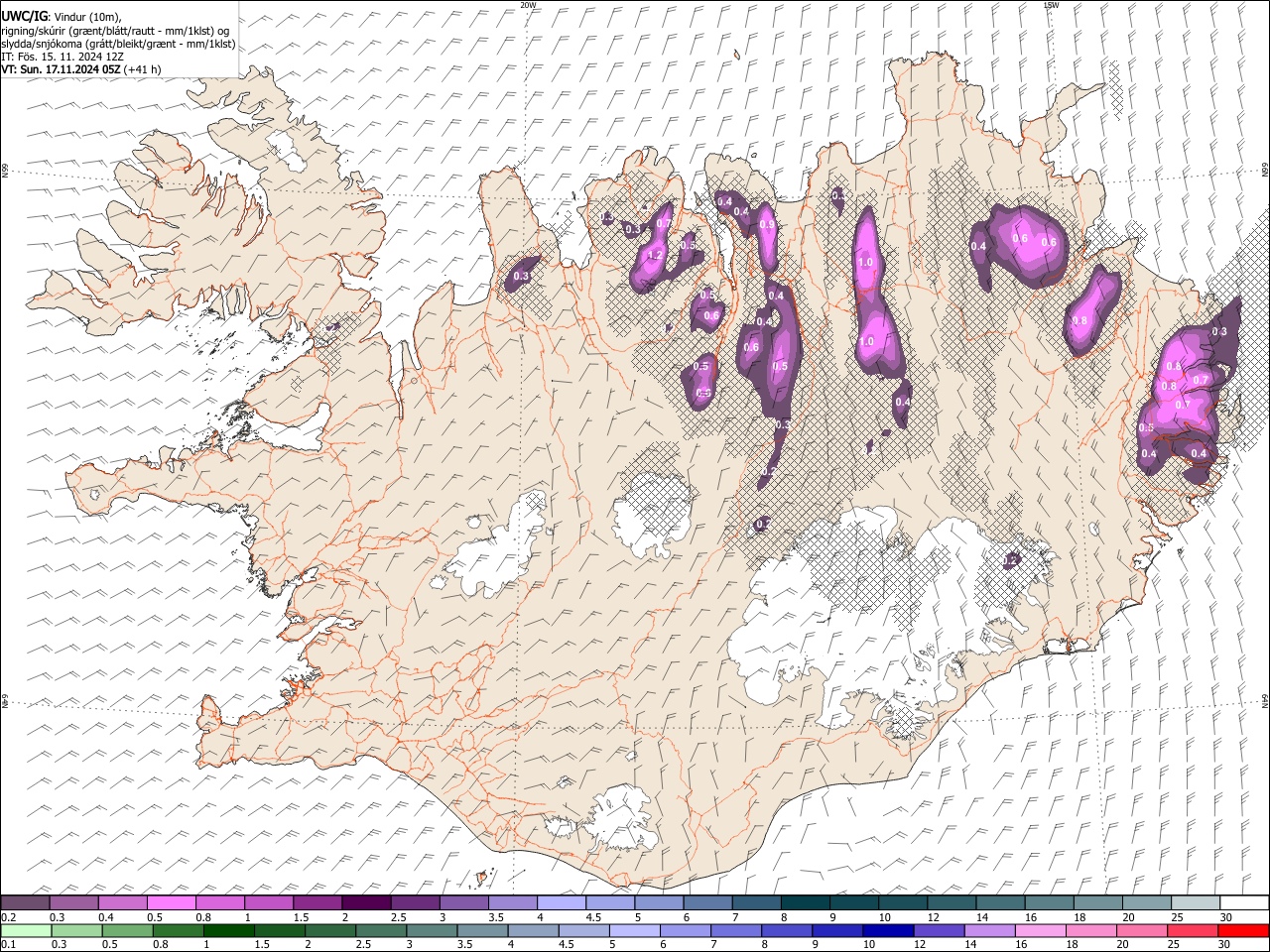Click the 'UWC/IG' title text
The width and height of the screenshot is (1270, 952).
[x=23, y=17]
